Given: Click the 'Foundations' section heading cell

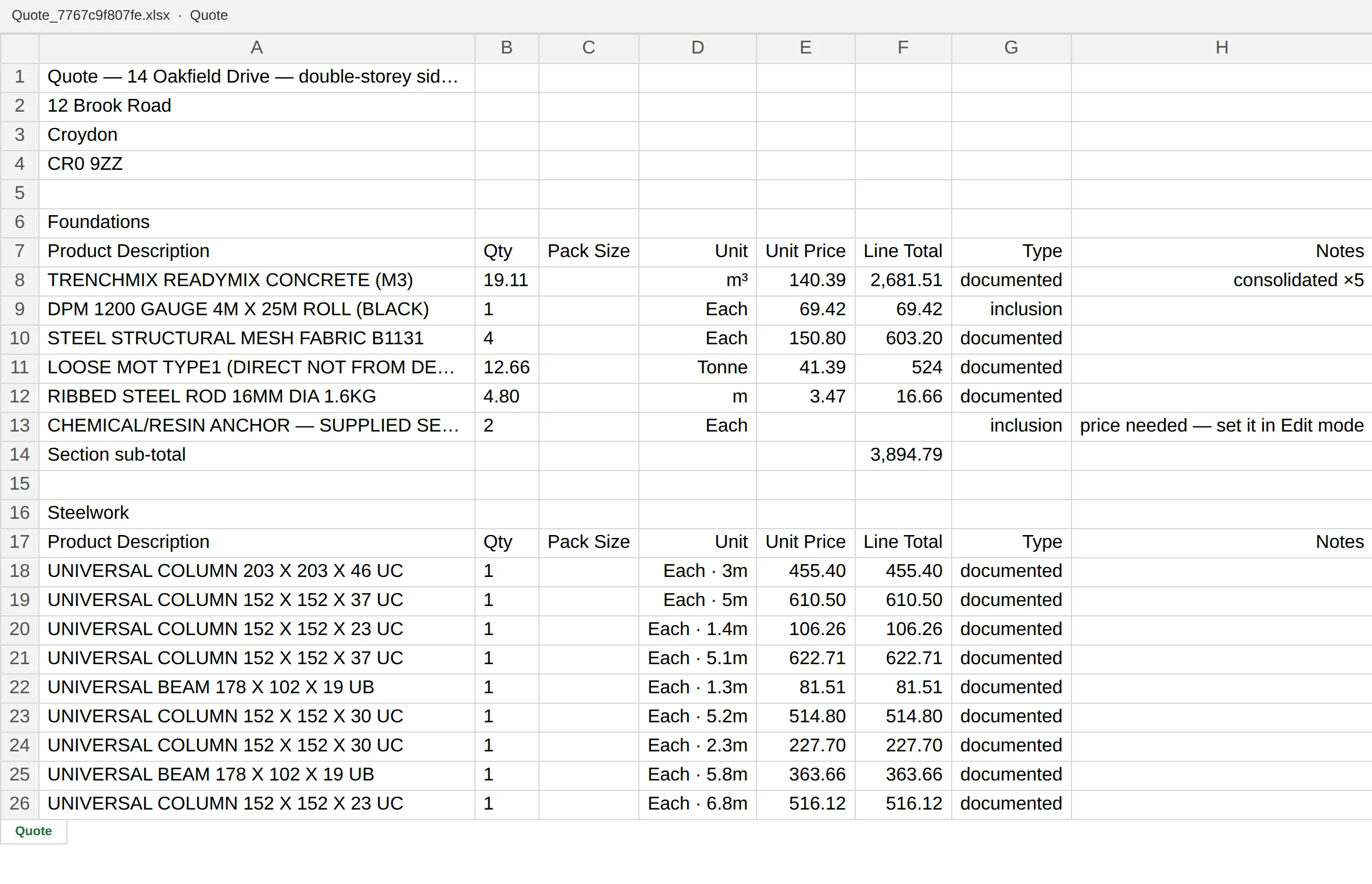Looking at the screenshot, I should click(256, 222).
